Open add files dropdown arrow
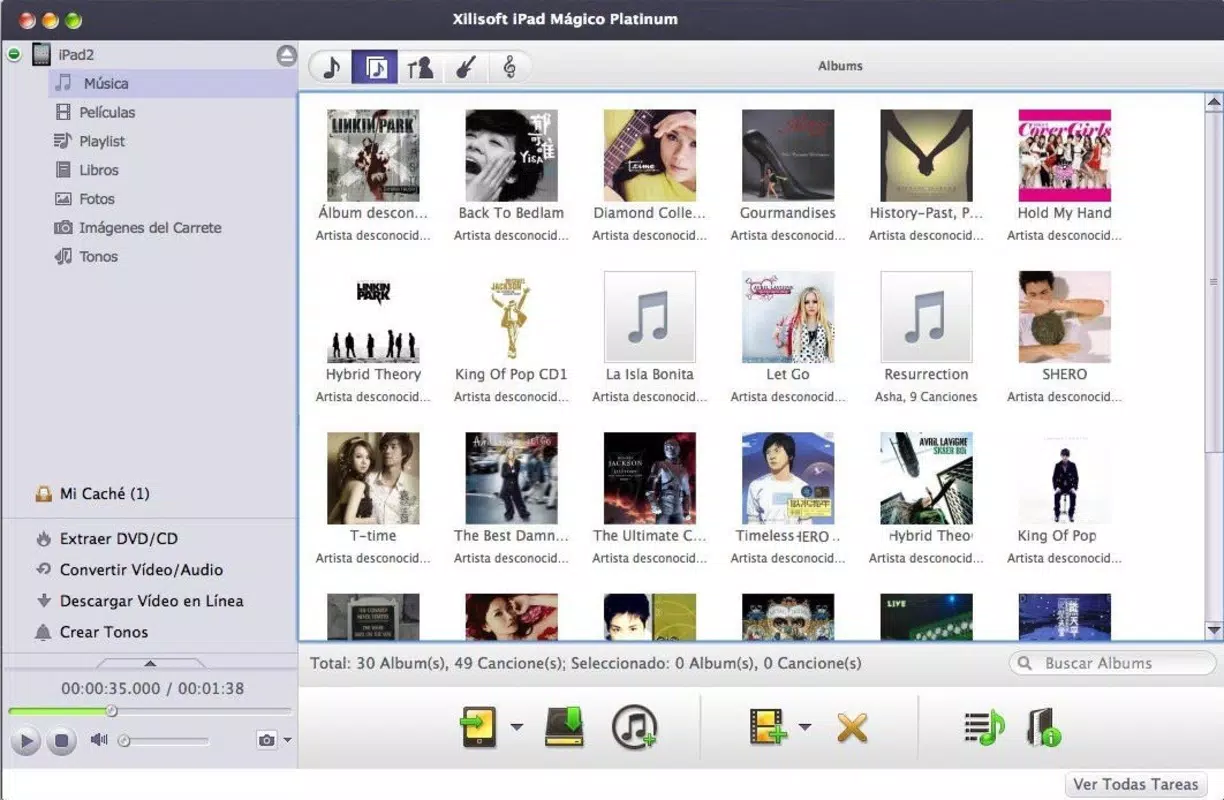This screenshot has width=1224, height=800. [804, 727]
